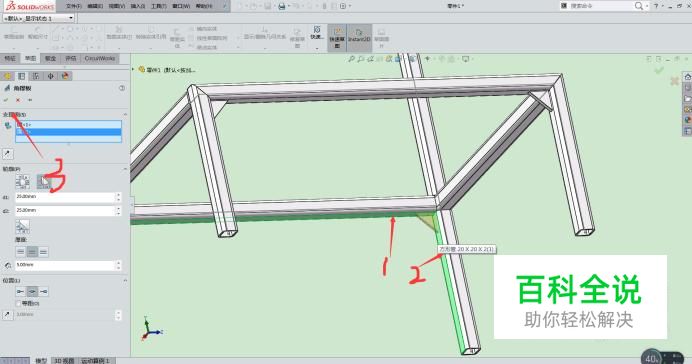Open the 评估 evaluate ribbon tab

coord(71,58)
